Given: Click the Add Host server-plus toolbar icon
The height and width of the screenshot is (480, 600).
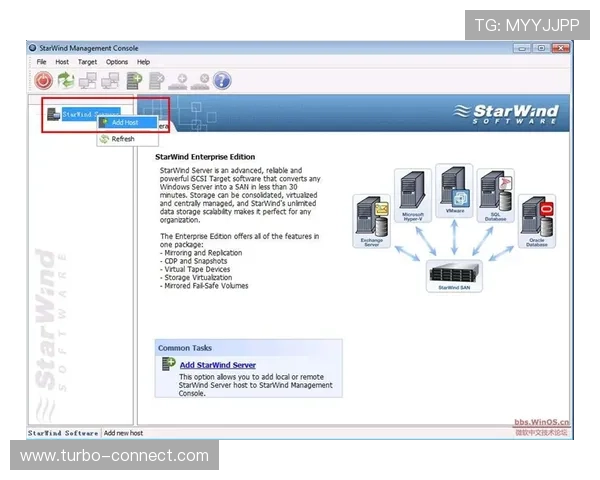Looking at the screenshot, I should point(134,80).
